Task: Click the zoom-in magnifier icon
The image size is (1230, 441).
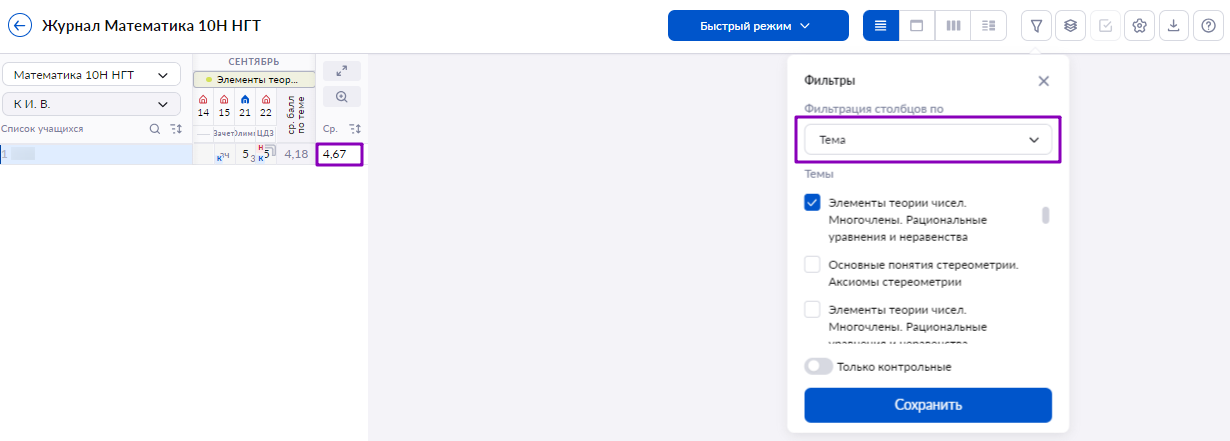Action: pos(342,97)
